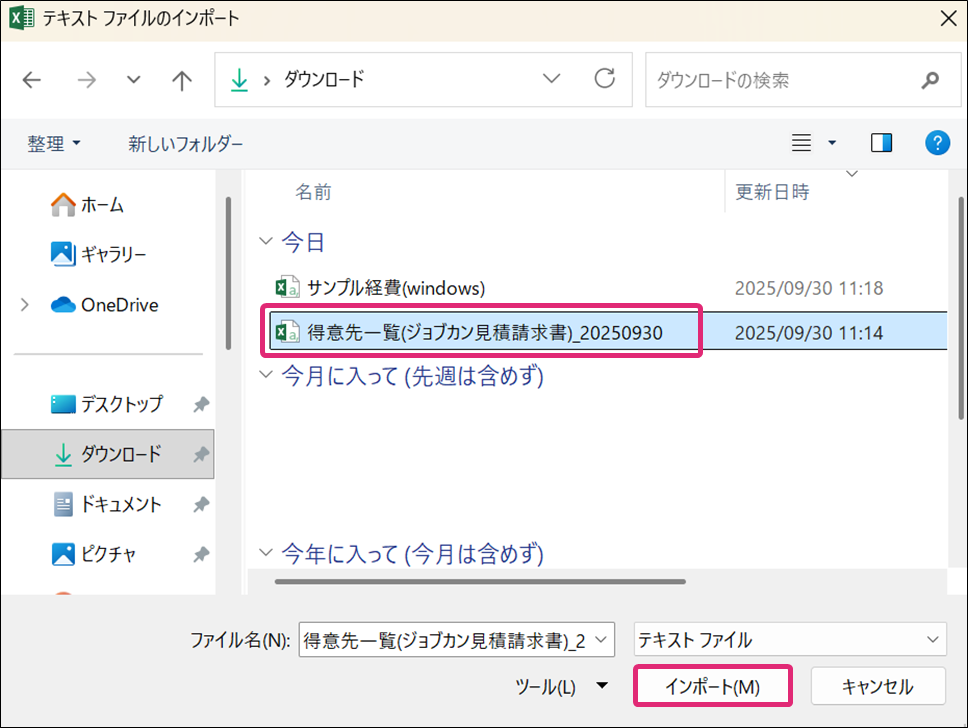This screenshot has width=968, height=728.
Task: Expand the OneDrive tree node
Action: (24, 305)
